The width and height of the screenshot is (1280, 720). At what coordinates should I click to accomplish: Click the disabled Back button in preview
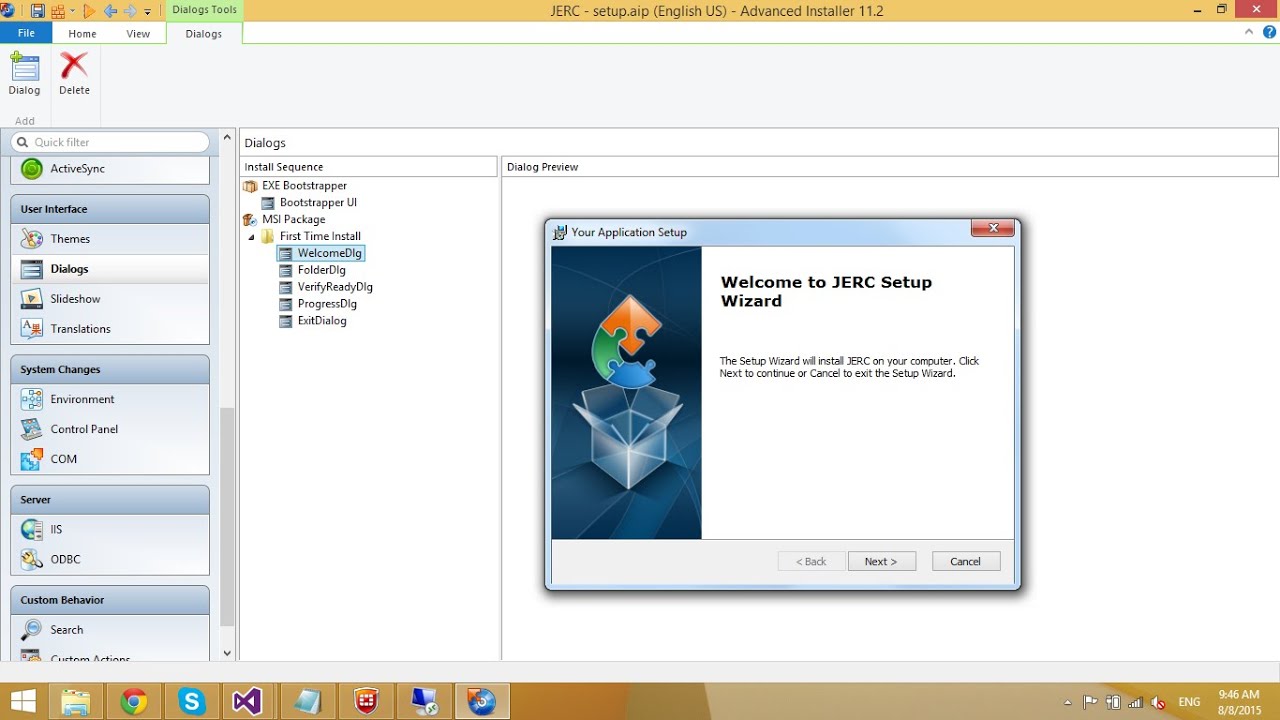tap(811, 562)
